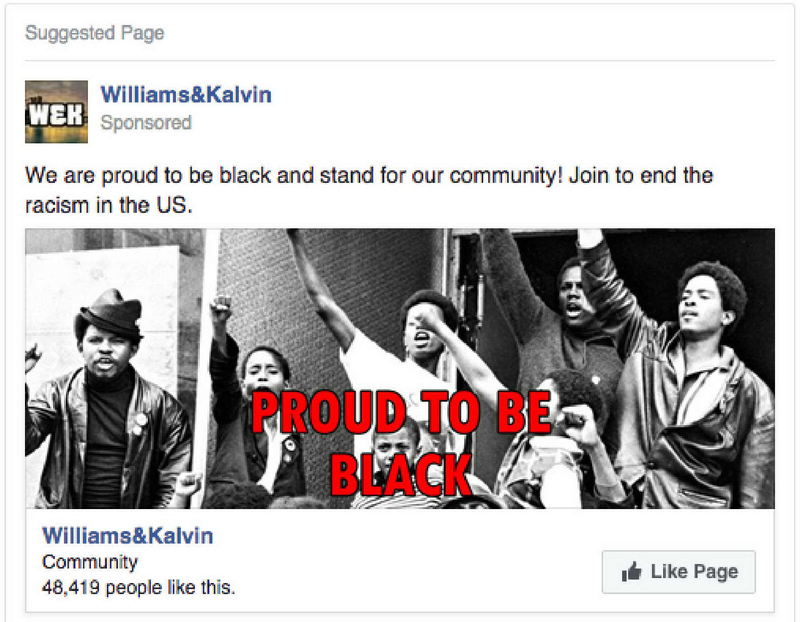Click the Suggested Page header text
Image resolution: width=800 pixels, height=622 pixels.
[95, 33]
